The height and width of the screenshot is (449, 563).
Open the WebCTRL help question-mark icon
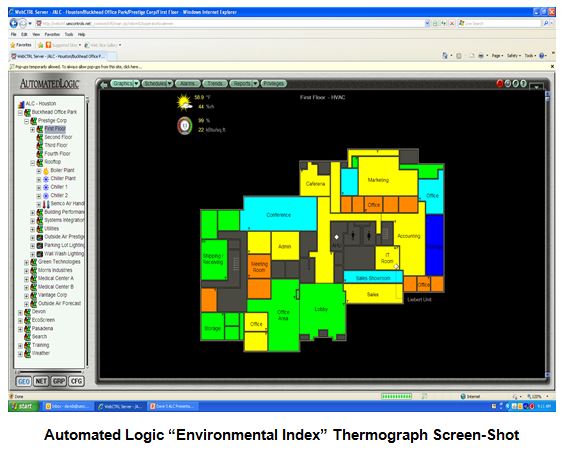(x=524, y=84)
